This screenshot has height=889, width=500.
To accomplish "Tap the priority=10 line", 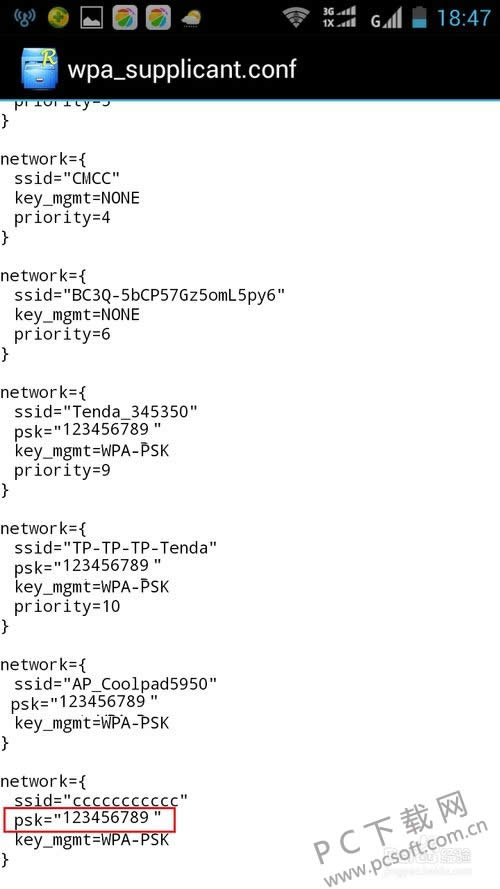I will 67,607.
